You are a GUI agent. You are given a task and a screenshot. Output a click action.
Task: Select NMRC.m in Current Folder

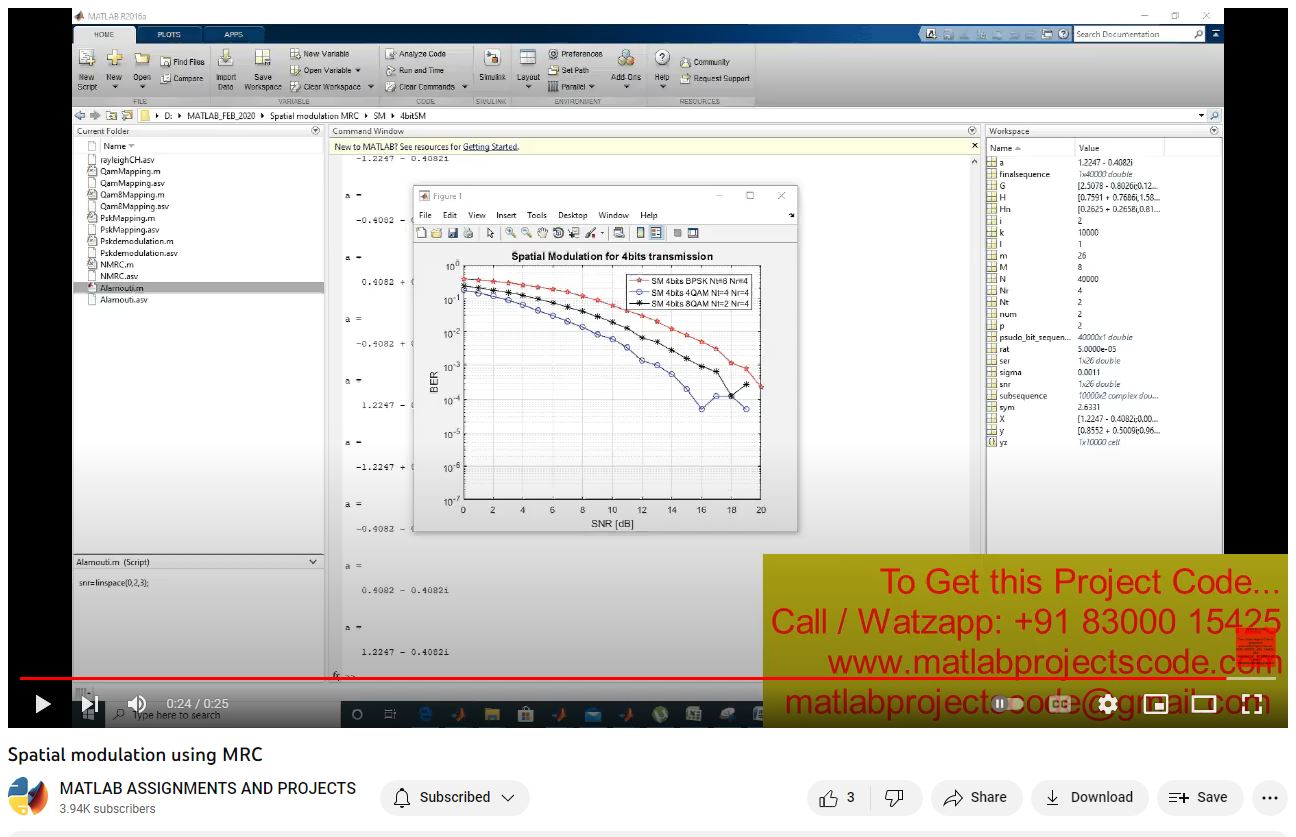(117, 265)
